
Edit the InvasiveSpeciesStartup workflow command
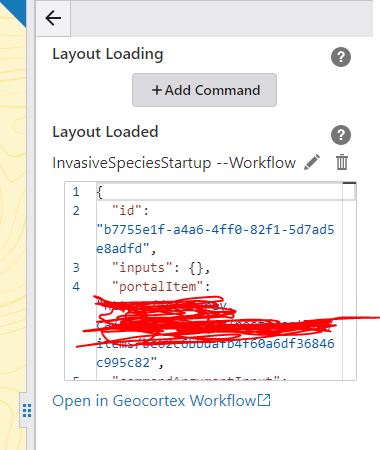(x=312, y=162)
